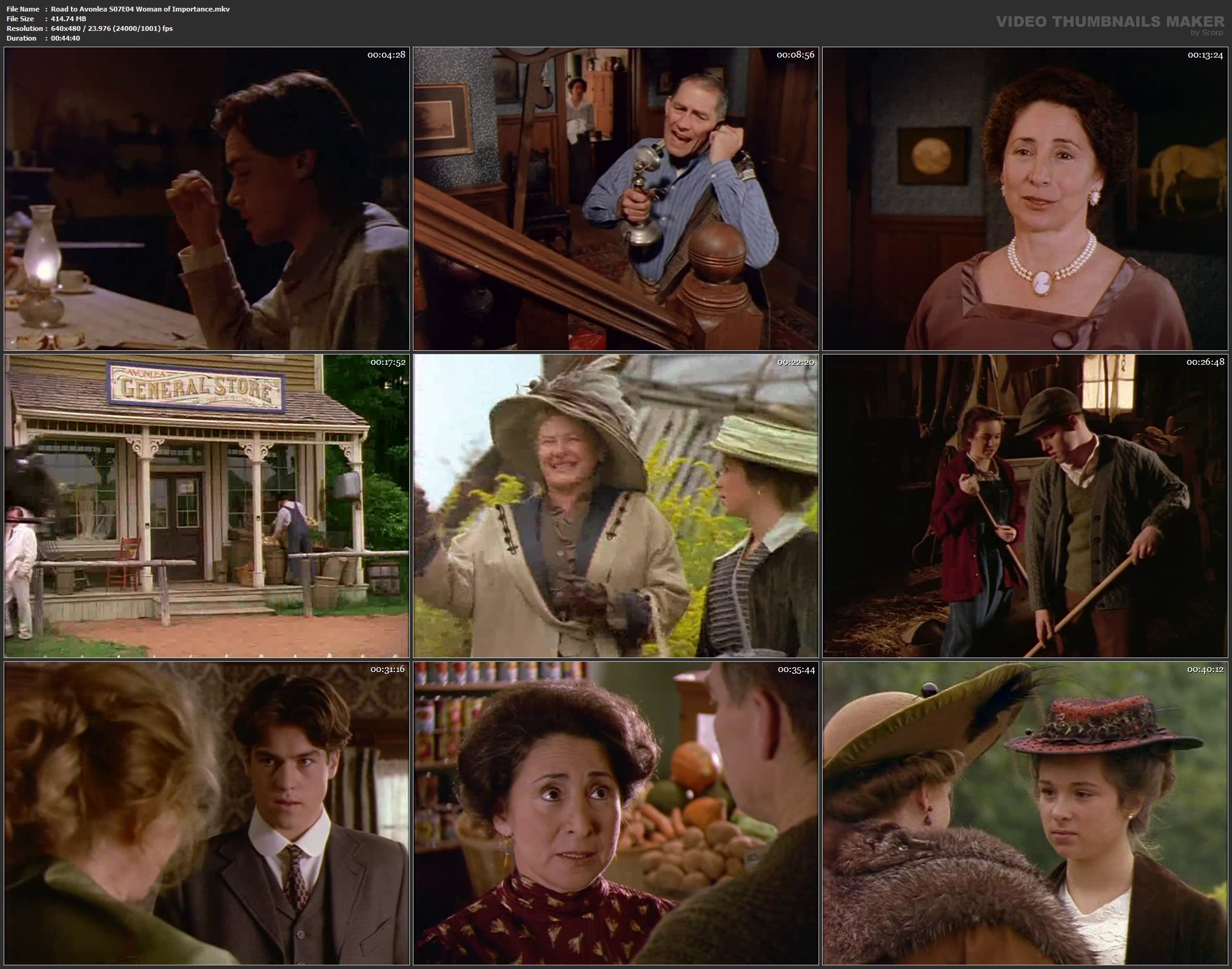
Task: Click the Video Thumbnails Maker watermark
Action: click(x=1110, y=22)
